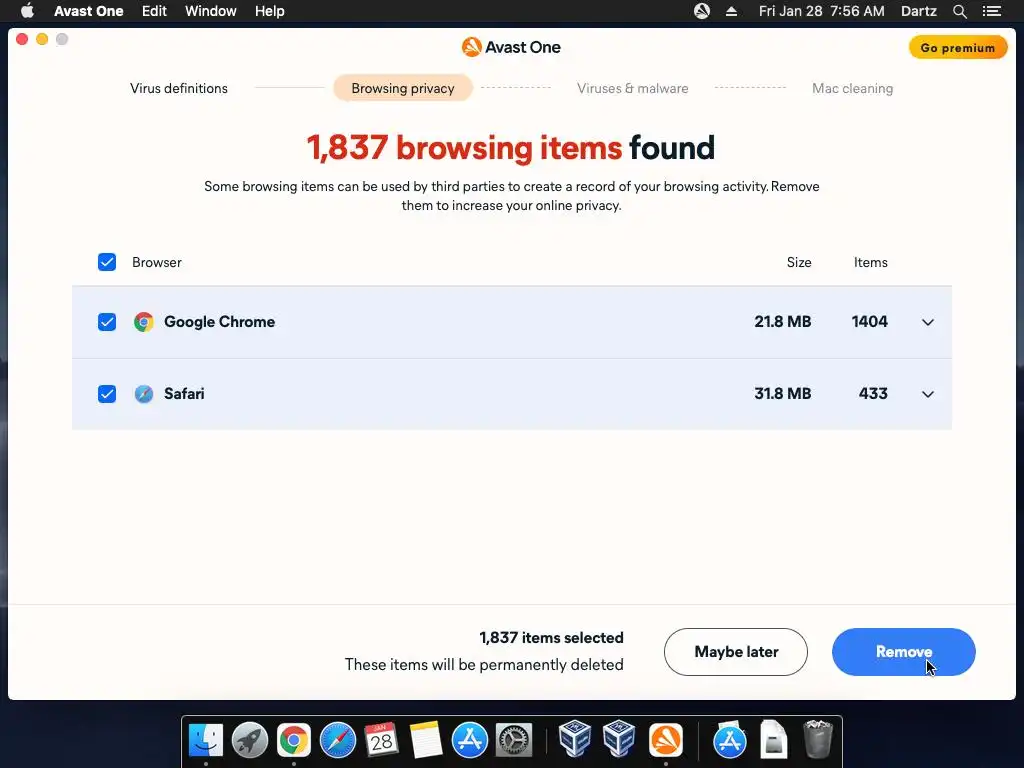The height and width of the screenshot is (768, 1024).
Task: Open Trash from the Dock
Action: point(818,739)
